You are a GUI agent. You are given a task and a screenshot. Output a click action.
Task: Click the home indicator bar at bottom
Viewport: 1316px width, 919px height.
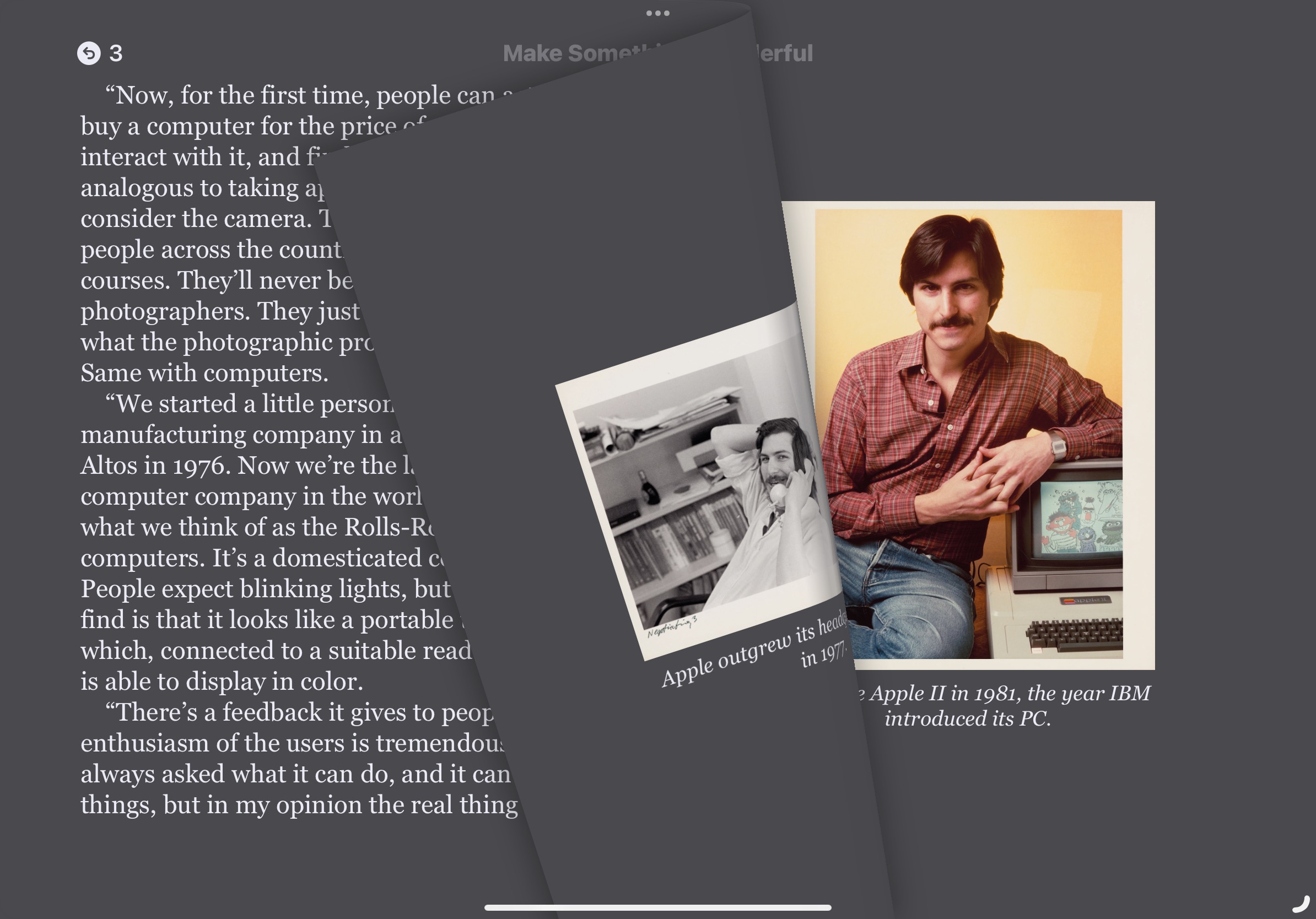[x=657, y=907]
